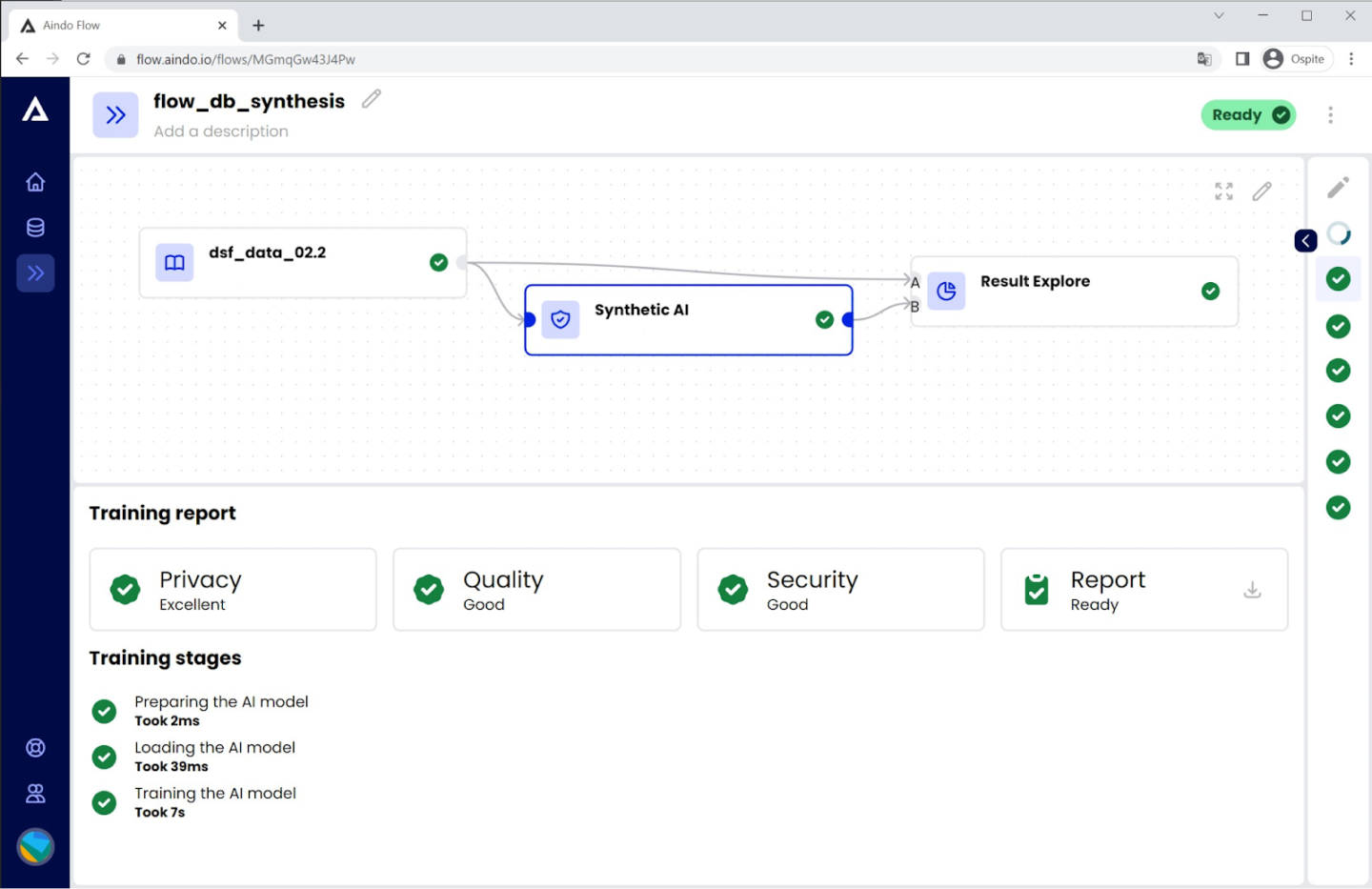The width and height of the screenshot is (1372, 889).
Task: Collapse the right panel with chevron arrow
Action: pos(1305,241)
